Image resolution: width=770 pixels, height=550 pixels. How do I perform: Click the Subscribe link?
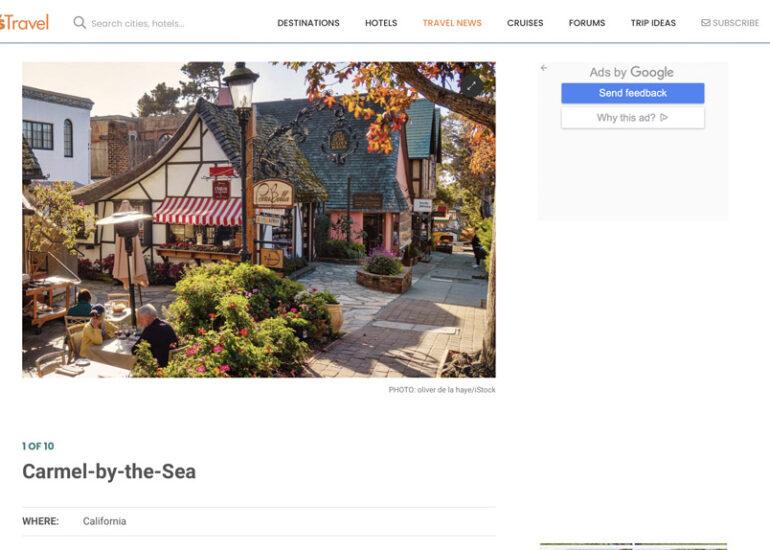pos(730,23)
